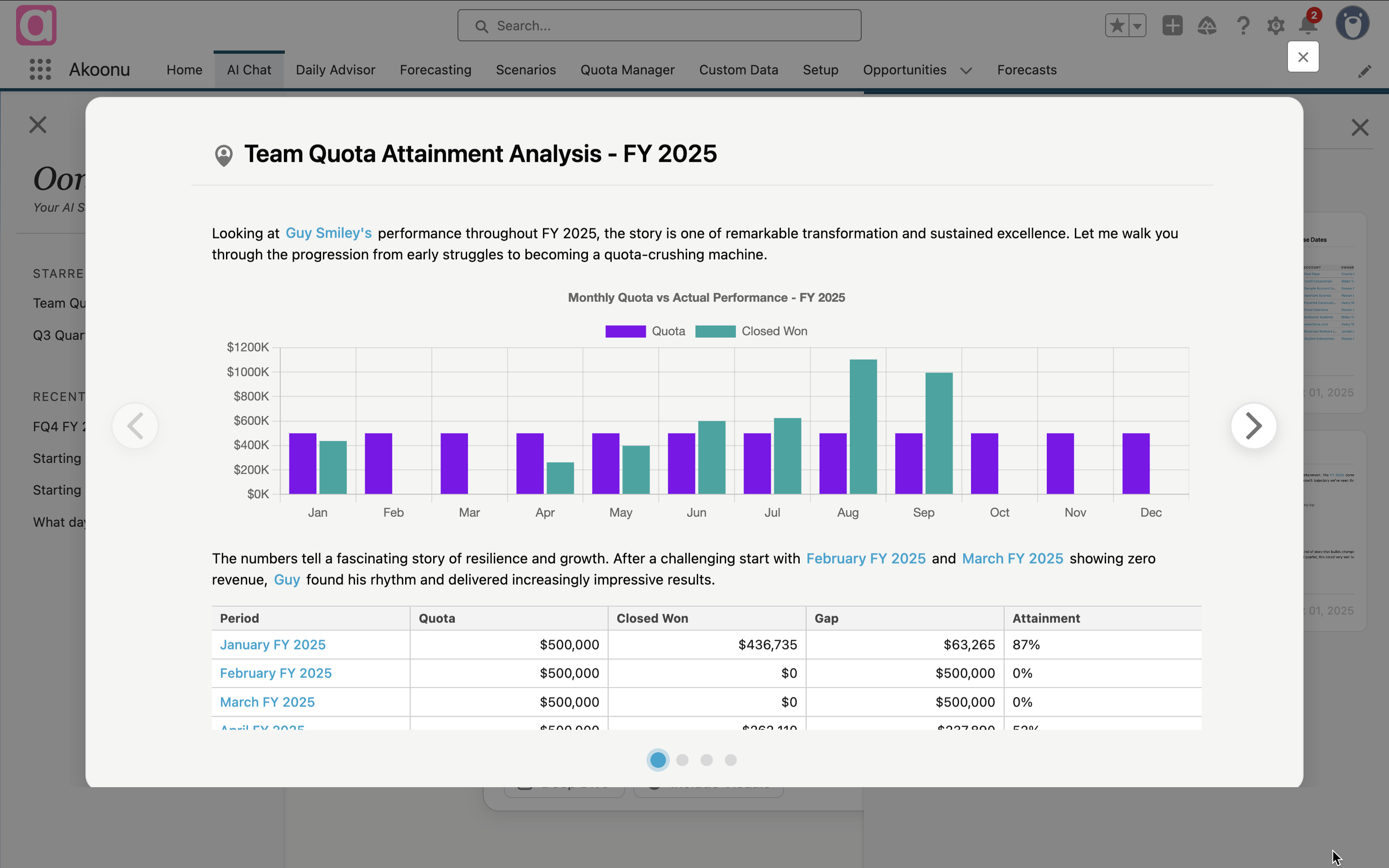
Task: Open the favorites dropdown arrow
Action: click(x=1138, y=25)
